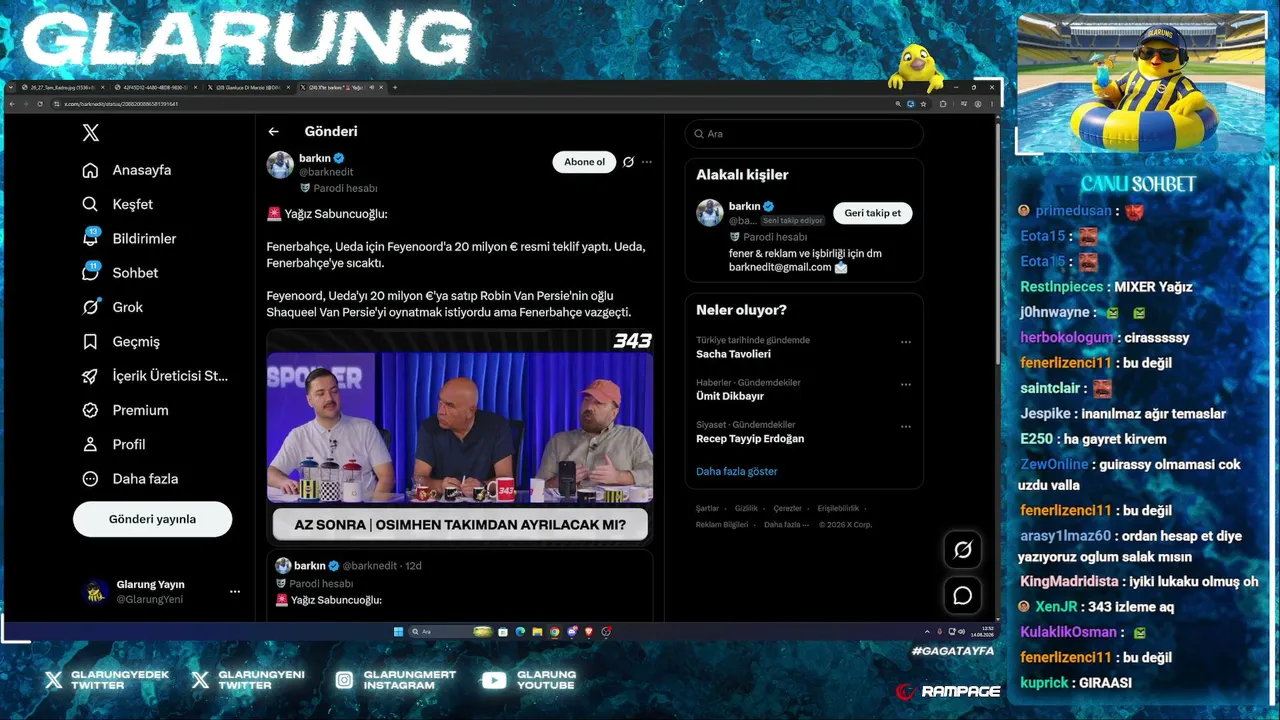Open floating chat bubble button
The image size is (1280, 720).
963,596
